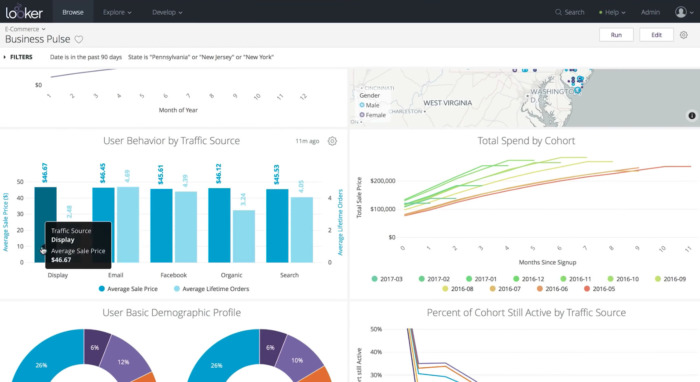Click the Facebook Average Sale Price bar
Screen dimensions: 700x382
[x=161, y=225]
